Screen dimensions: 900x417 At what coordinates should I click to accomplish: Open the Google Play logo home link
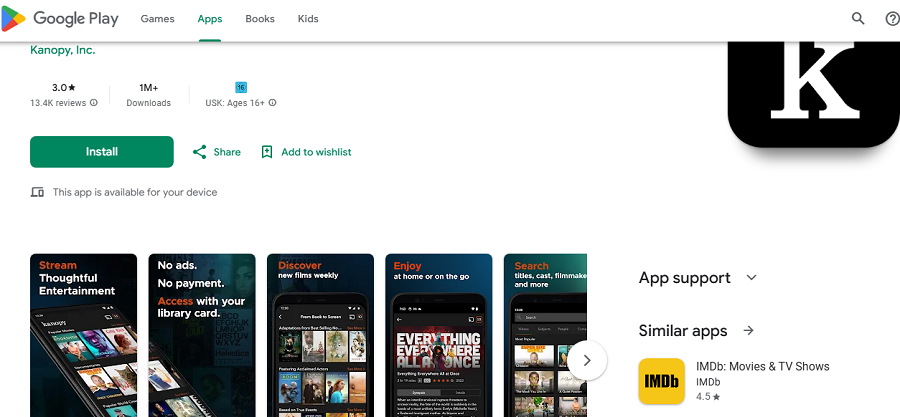[60, 19]
